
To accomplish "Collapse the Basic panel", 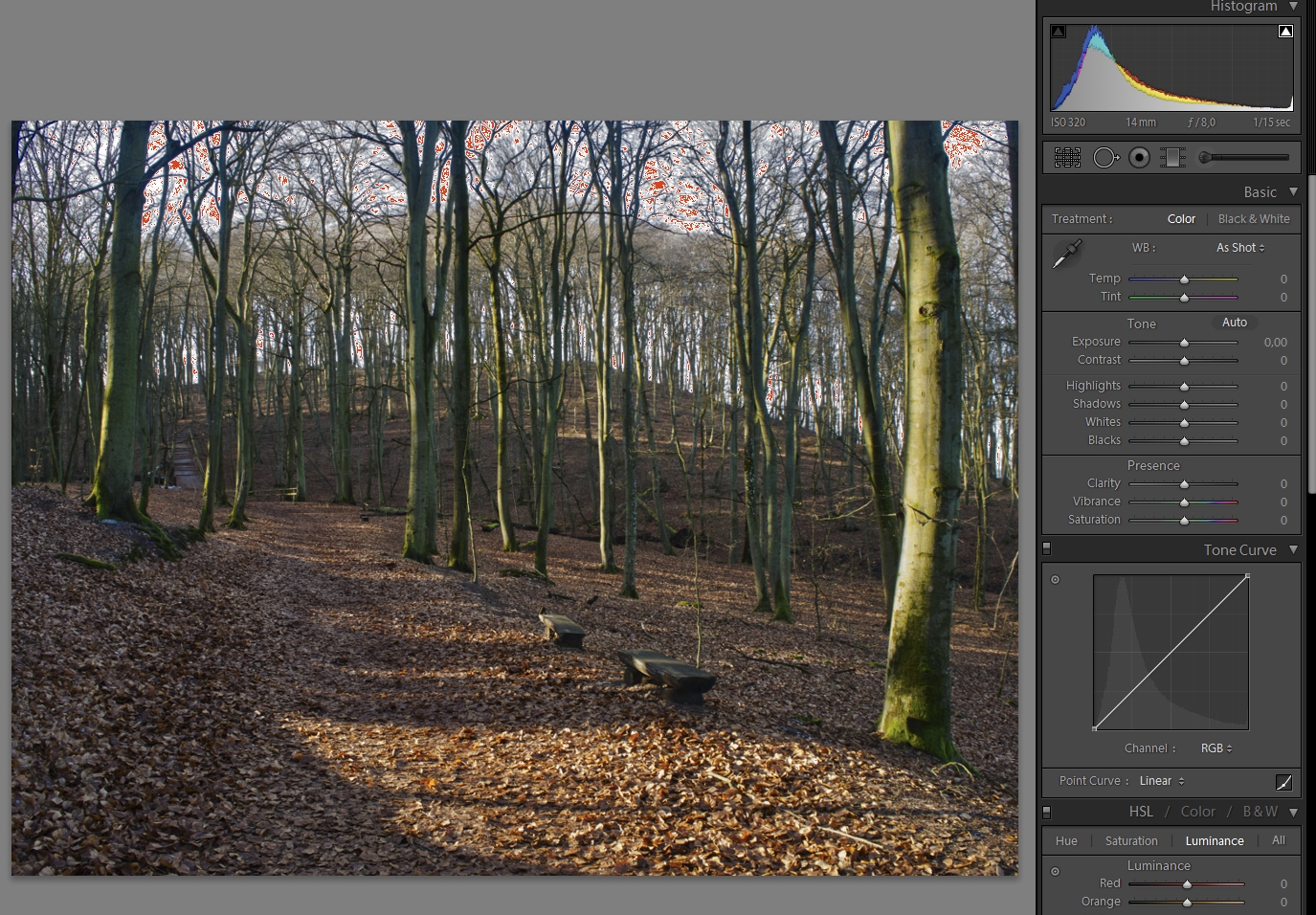I will point(1293,192).
